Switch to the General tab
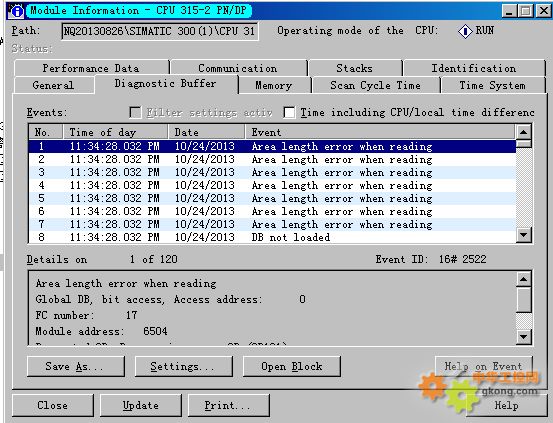The height and width of the screenshot is (423, 553). [x=53, y=85]
